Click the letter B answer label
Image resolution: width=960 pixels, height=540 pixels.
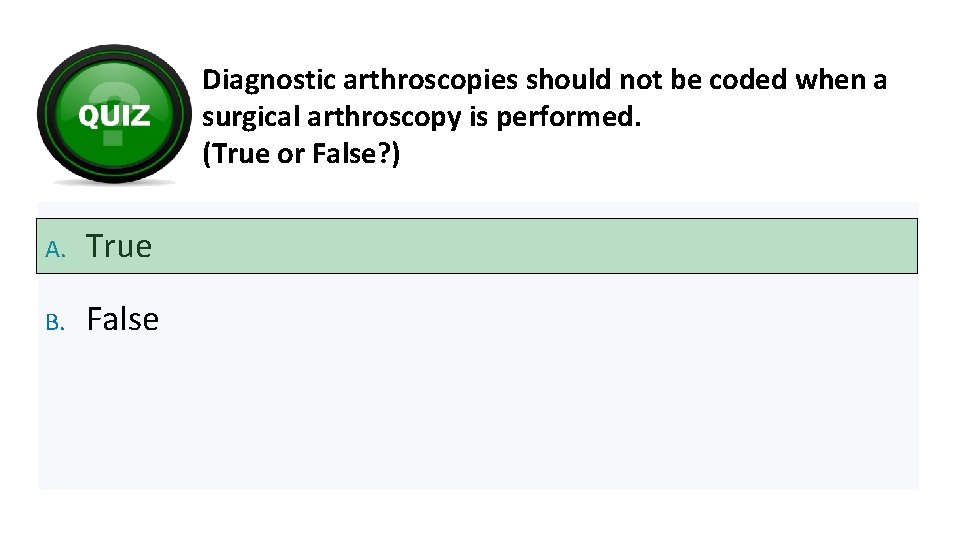click(54, 322)
